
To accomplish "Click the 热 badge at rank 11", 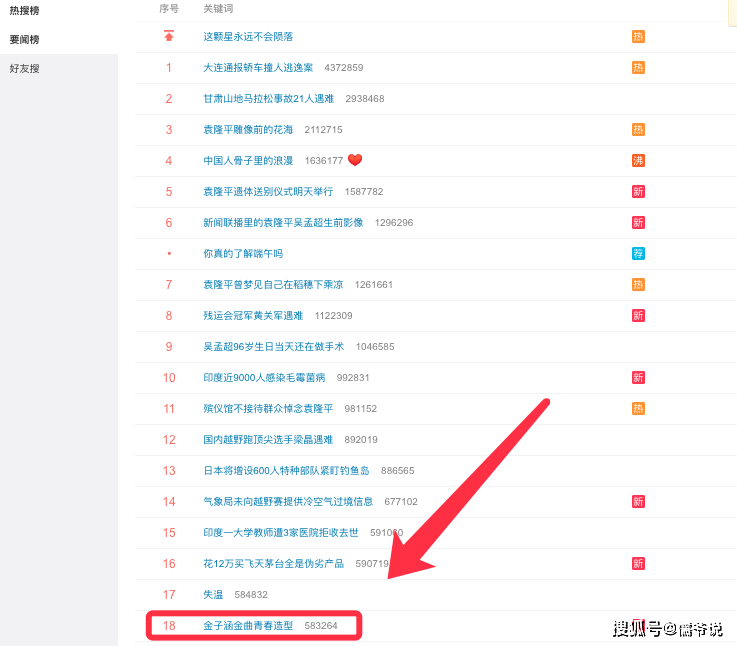I will [638, 408].
